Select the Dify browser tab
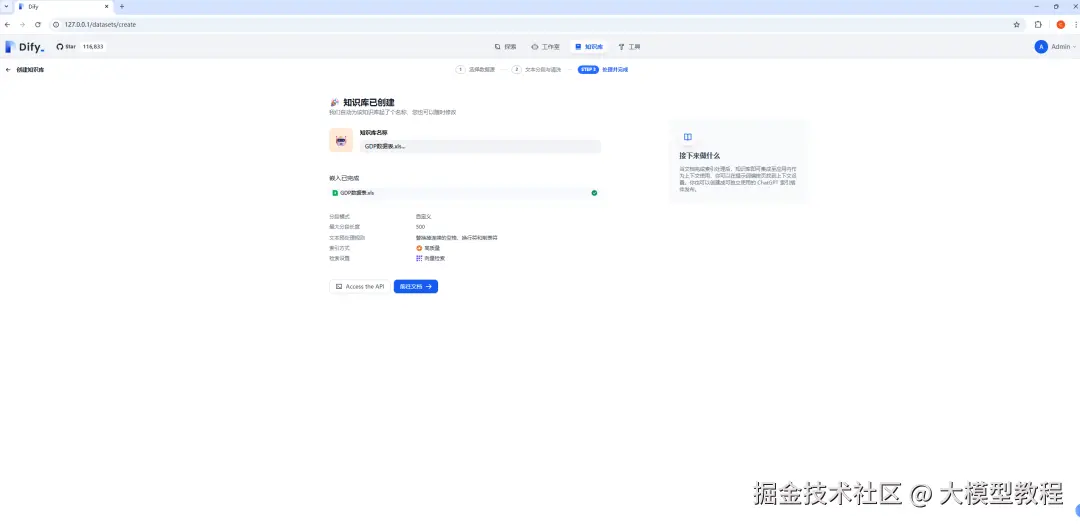Screen dimensions: 1080x524 [x=63, y=6]
